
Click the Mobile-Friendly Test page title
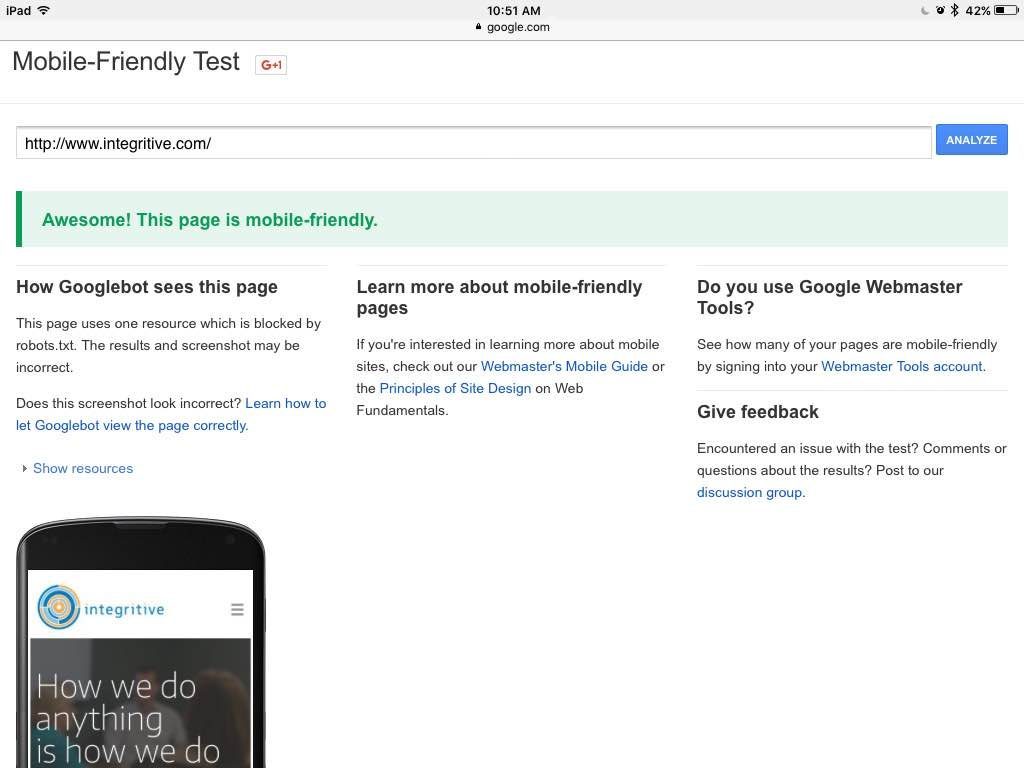(126, 62)
